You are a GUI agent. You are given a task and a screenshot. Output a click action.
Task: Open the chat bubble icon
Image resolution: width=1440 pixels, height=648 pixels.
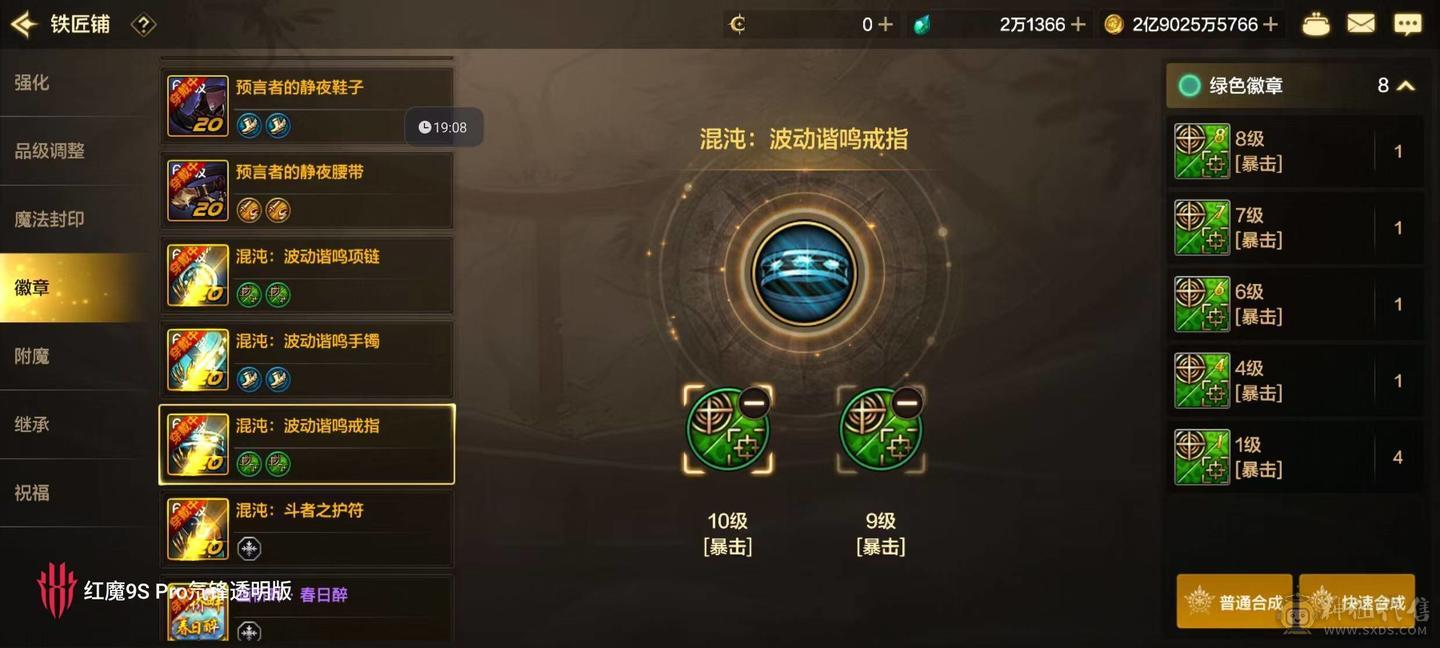click(1408, 24)
